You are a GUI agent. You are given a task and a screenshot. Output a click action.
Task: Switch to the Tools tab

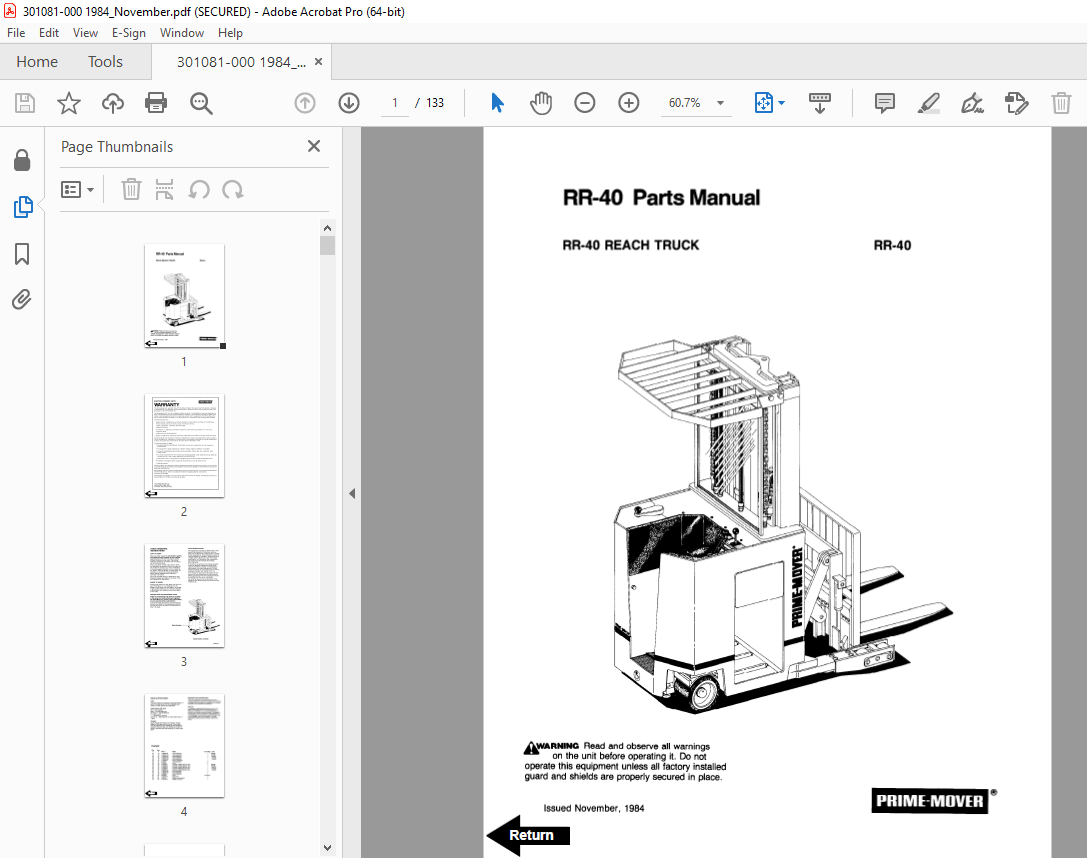105,61
